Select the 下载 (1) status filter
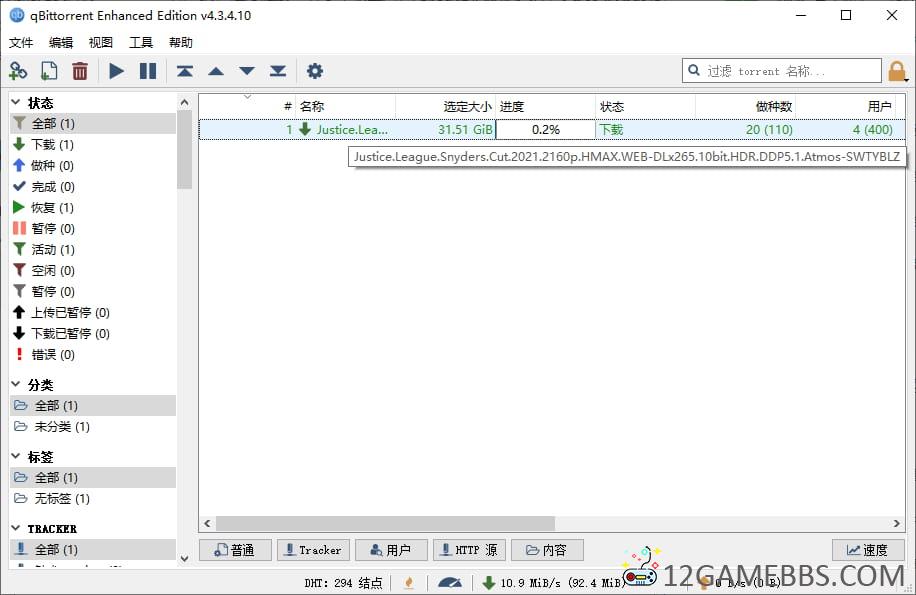The height and width of the screenshot is (595, 916). (x=53, y=144)
